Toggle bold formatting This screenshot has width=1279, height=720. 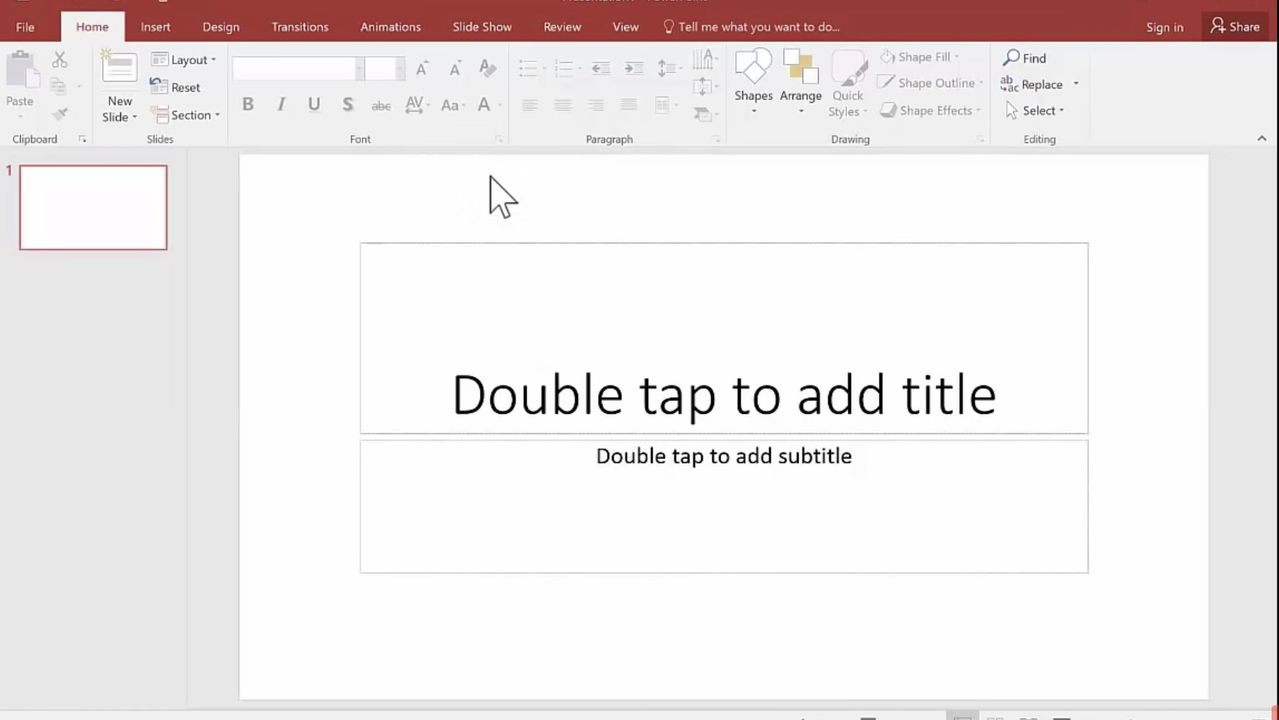247,104
